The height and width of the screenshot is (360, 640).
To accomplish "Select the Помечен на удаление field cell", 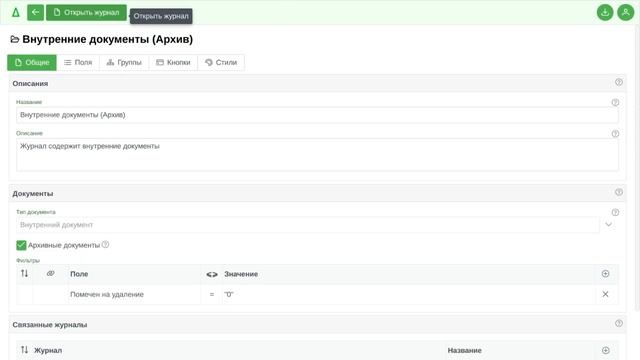I will click(134, 294).
